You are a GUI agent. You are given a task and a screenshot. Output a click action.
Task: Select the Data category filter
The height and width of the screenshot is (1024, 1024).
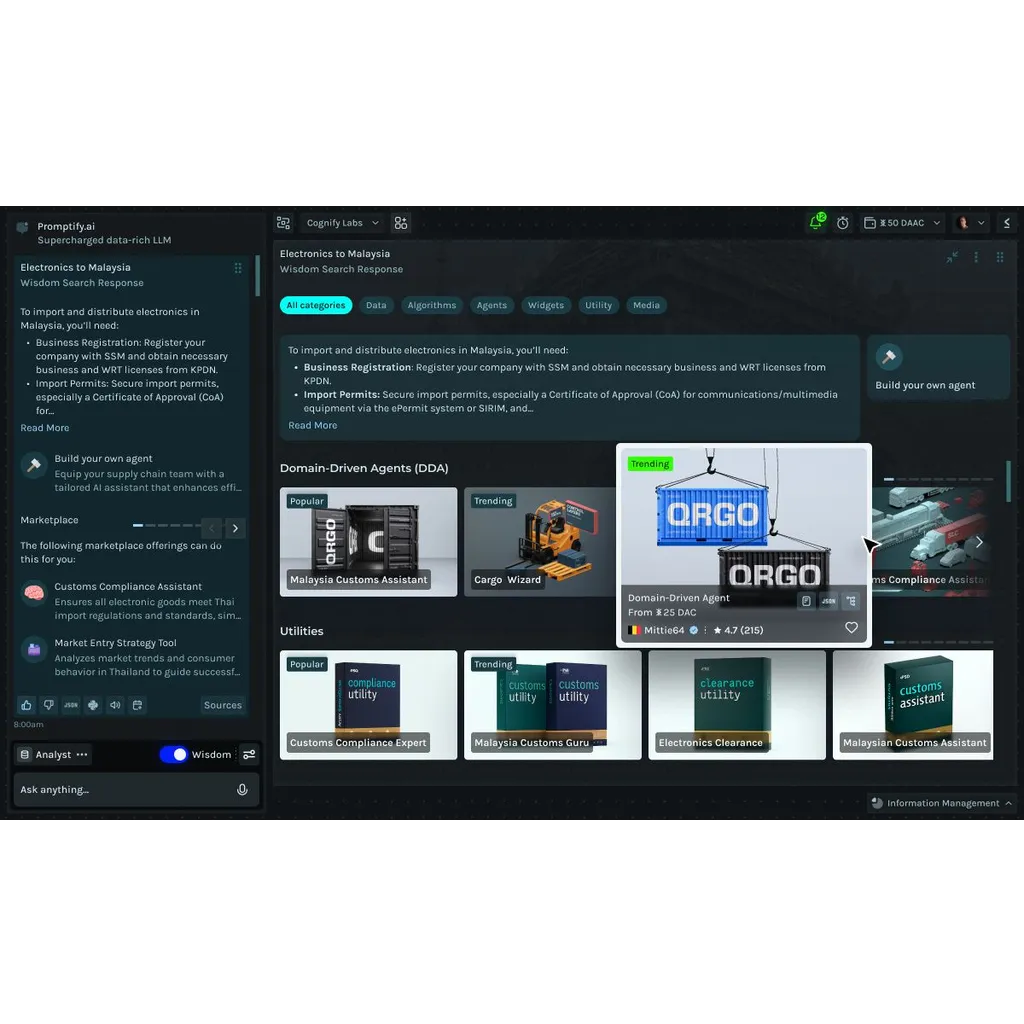click(x=376, y=305)
